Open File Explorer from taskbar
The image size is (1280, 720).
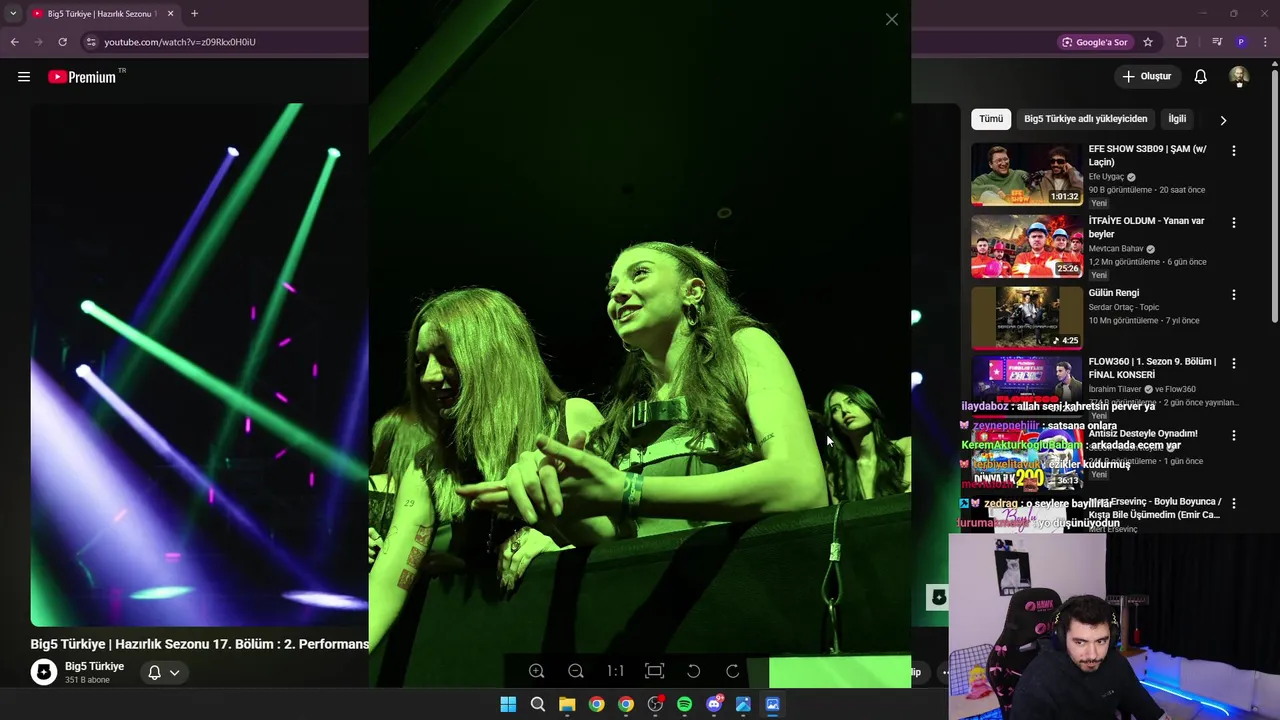[x=567, y=704]
